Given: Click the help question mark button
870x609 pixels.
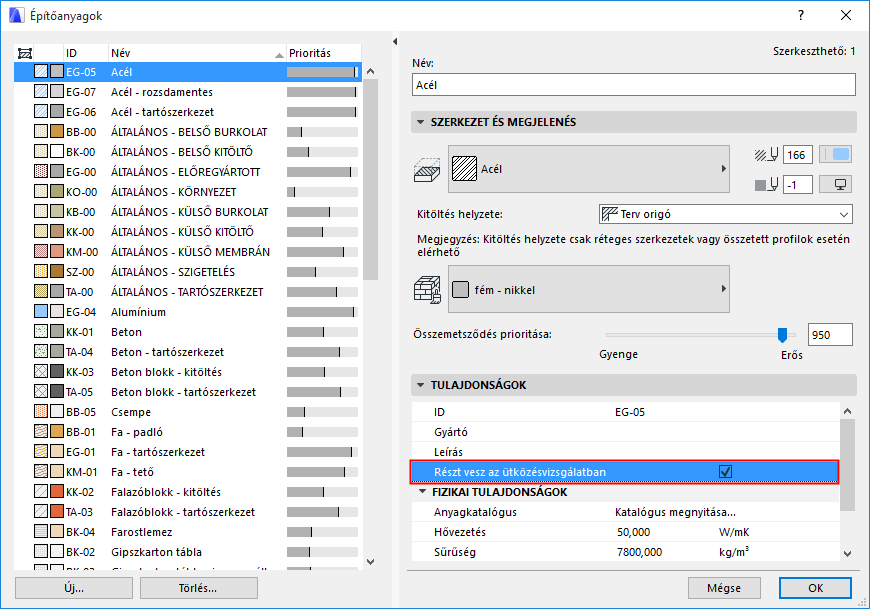Looking at the screenshot, I should click(x=801, y=16).
